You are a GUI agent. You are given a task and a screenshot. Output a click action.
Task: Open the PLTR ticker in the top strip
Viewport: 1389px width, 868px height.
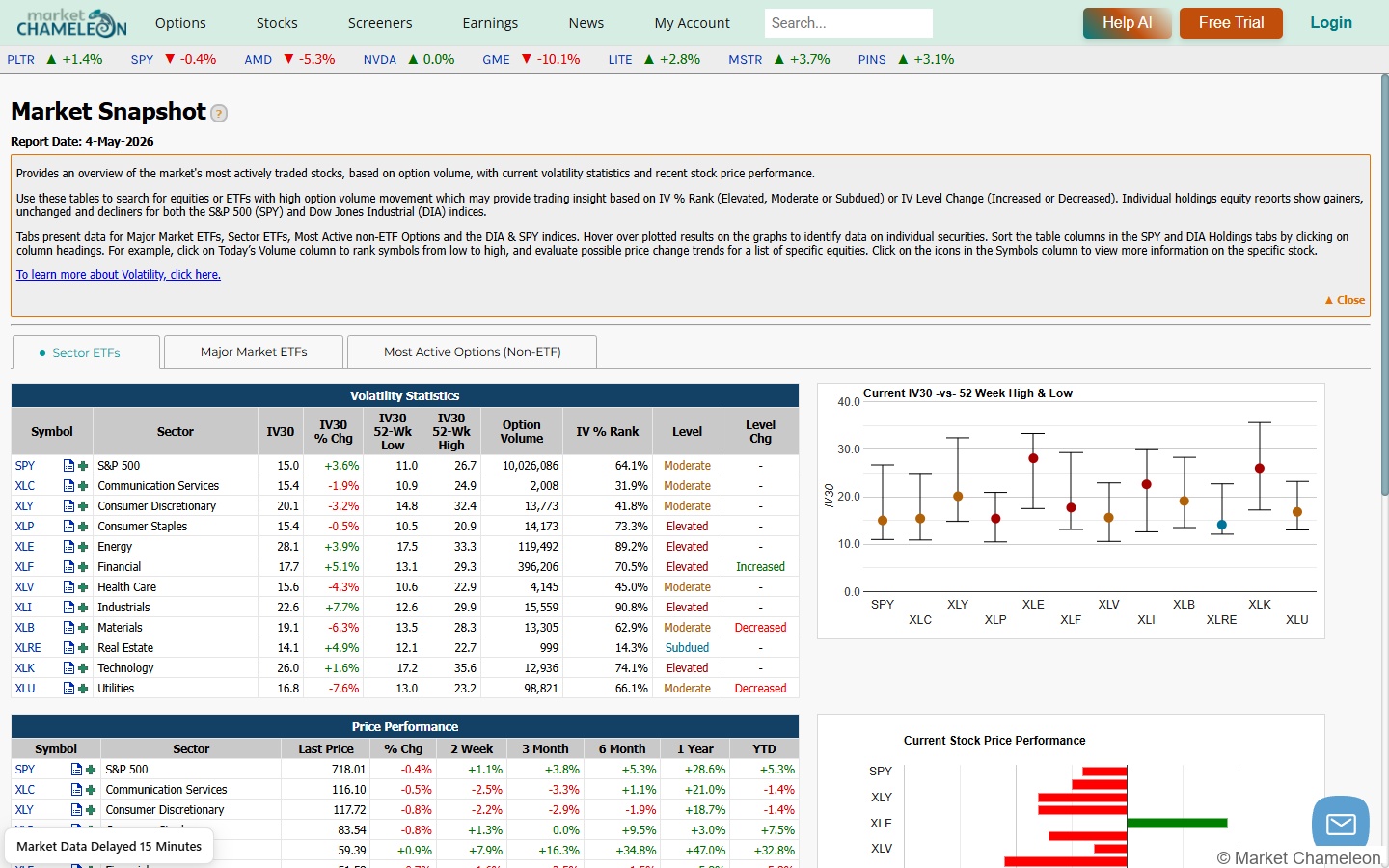point(20,60)
